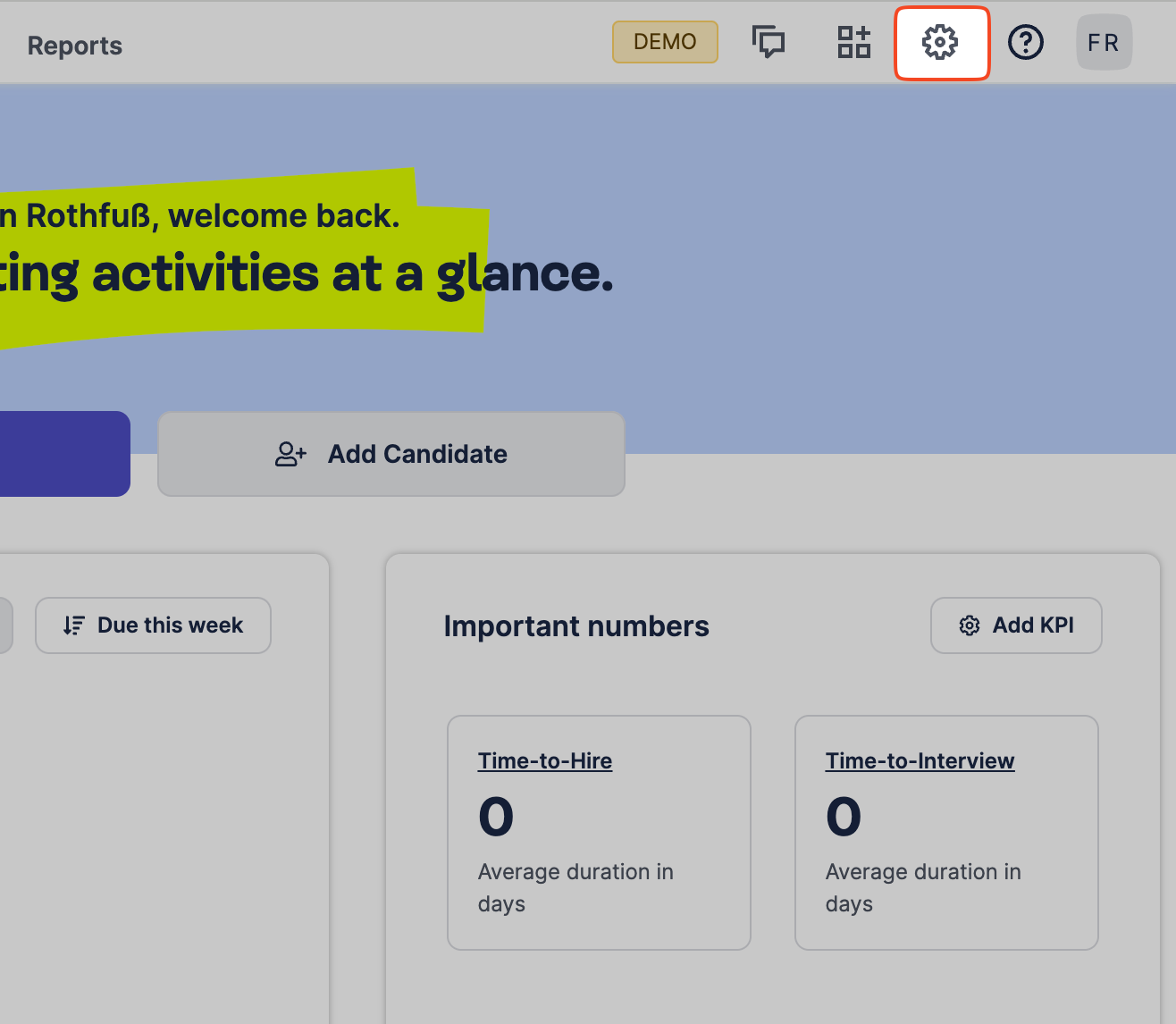1176x1024 pixels.
Task: Click the cut-off button left of Due this week
Action: 4,625
